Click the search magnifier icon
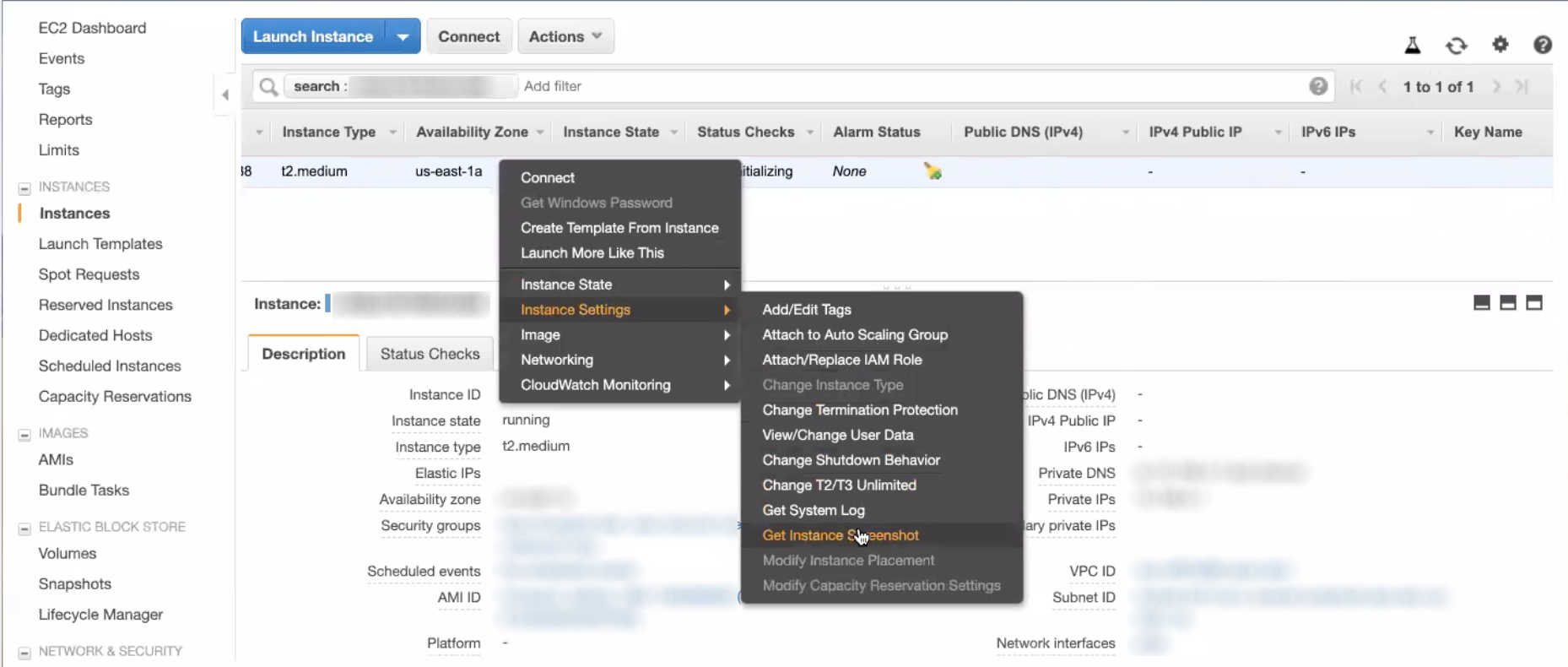Image resolution: width=1568 pixels, height=667 pixels. [x=268, y=86]
